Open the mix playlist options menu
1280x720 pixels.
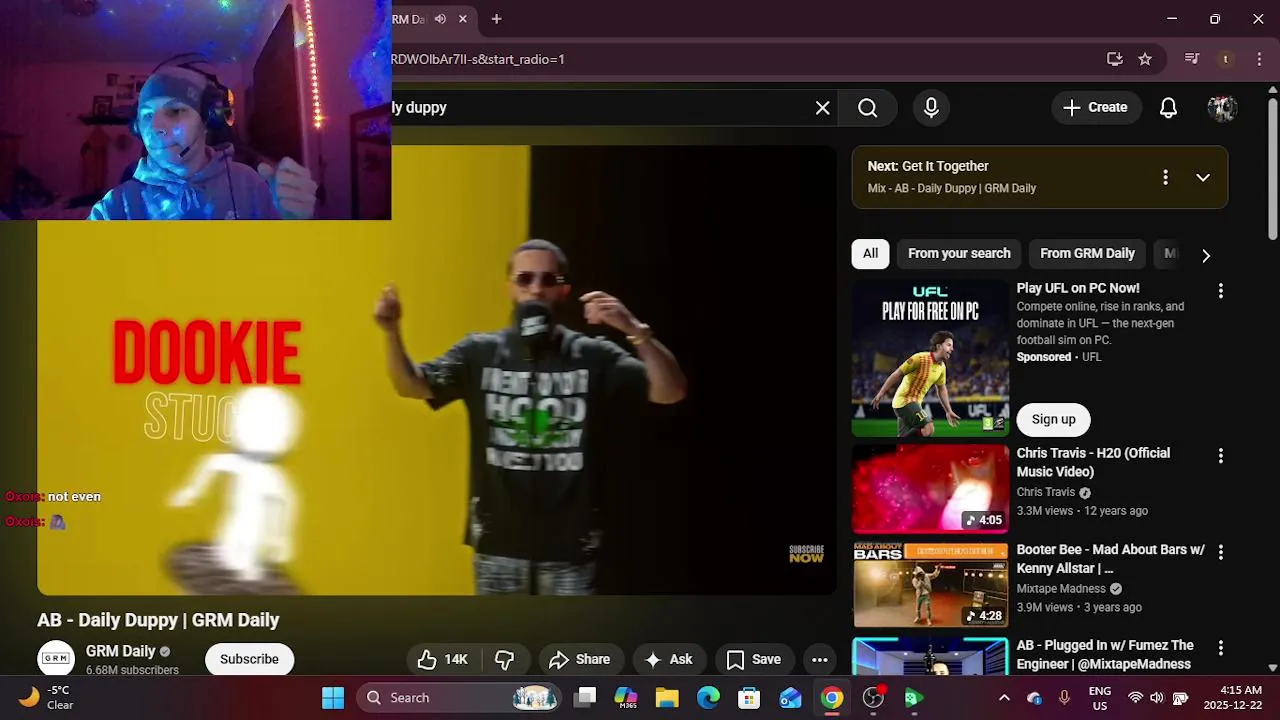pyautogui.click(x=1165, y=177)
